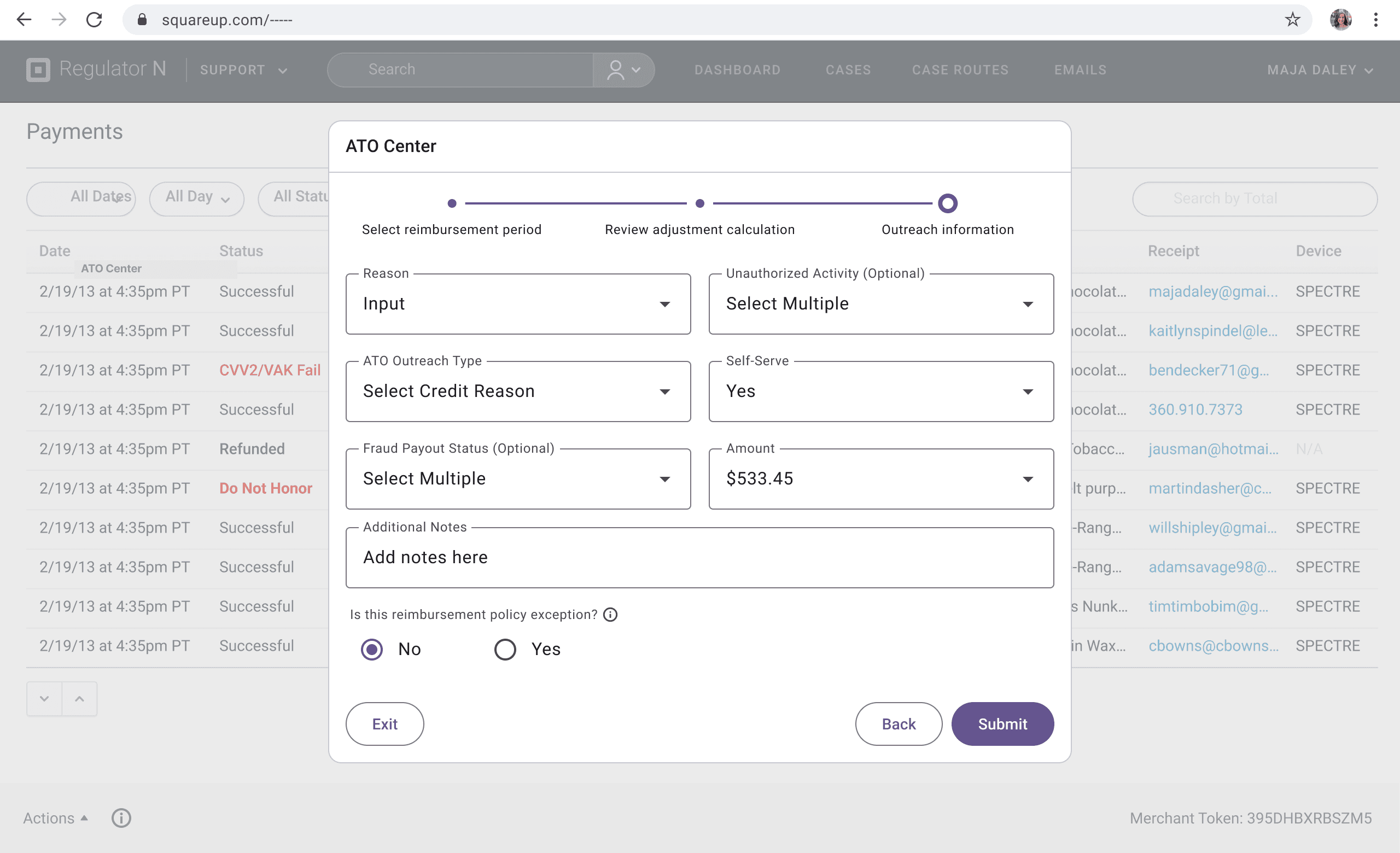The height and width of the screenshot is (853, 1400).
Task: Bookmark page with star icon
Action: coord(1292,20)
